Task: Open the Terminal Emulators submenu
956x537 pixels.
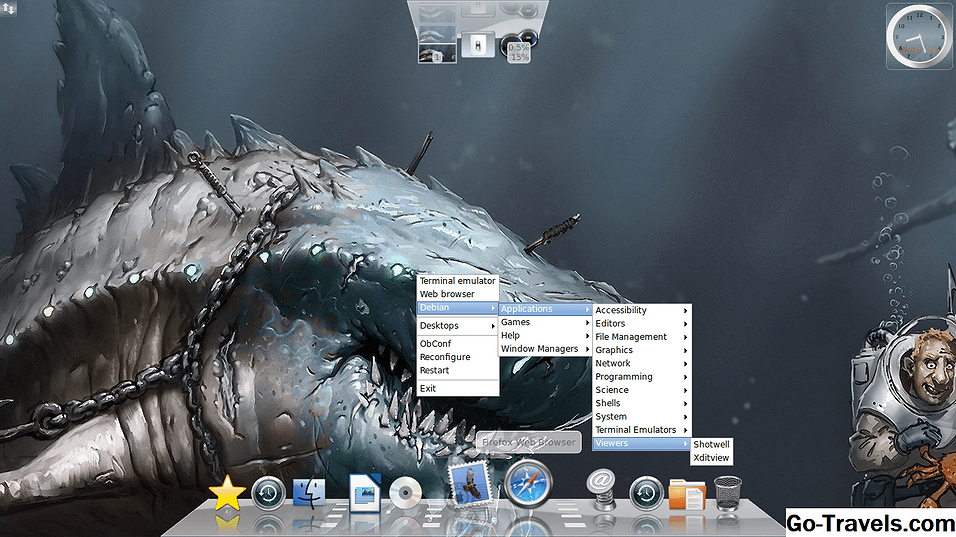Action: tap(641, 430)
